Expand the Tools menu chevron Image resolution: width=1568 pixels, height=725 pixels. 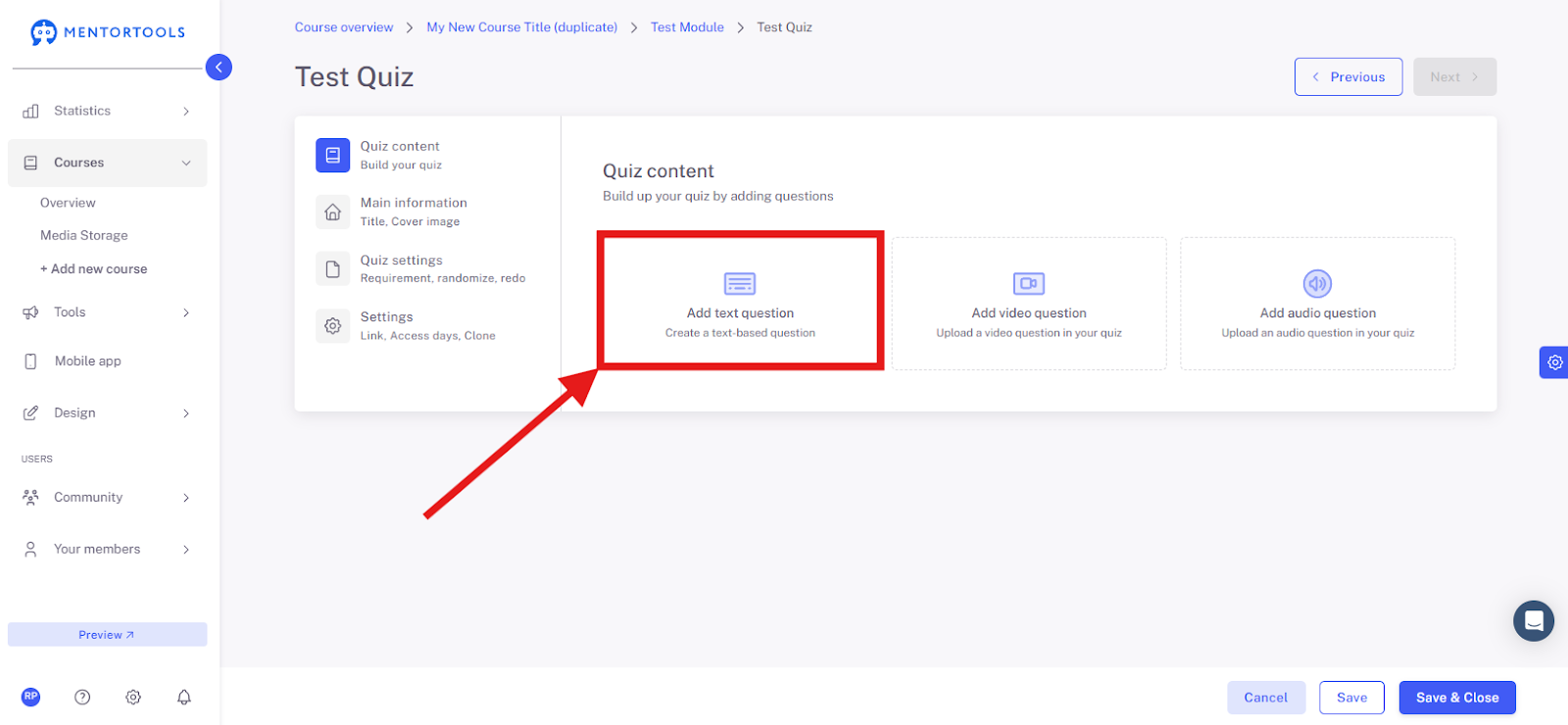[x=186, y=313]
